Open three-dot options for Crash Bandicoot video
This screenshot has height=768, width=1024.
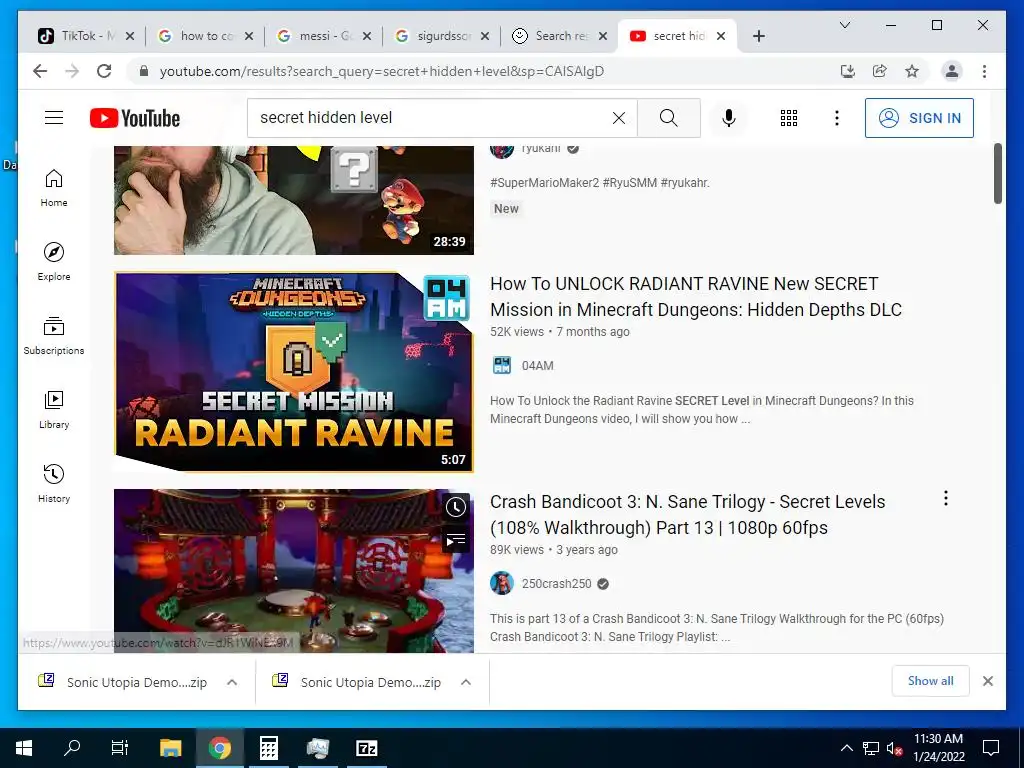(x=946, y=498)
